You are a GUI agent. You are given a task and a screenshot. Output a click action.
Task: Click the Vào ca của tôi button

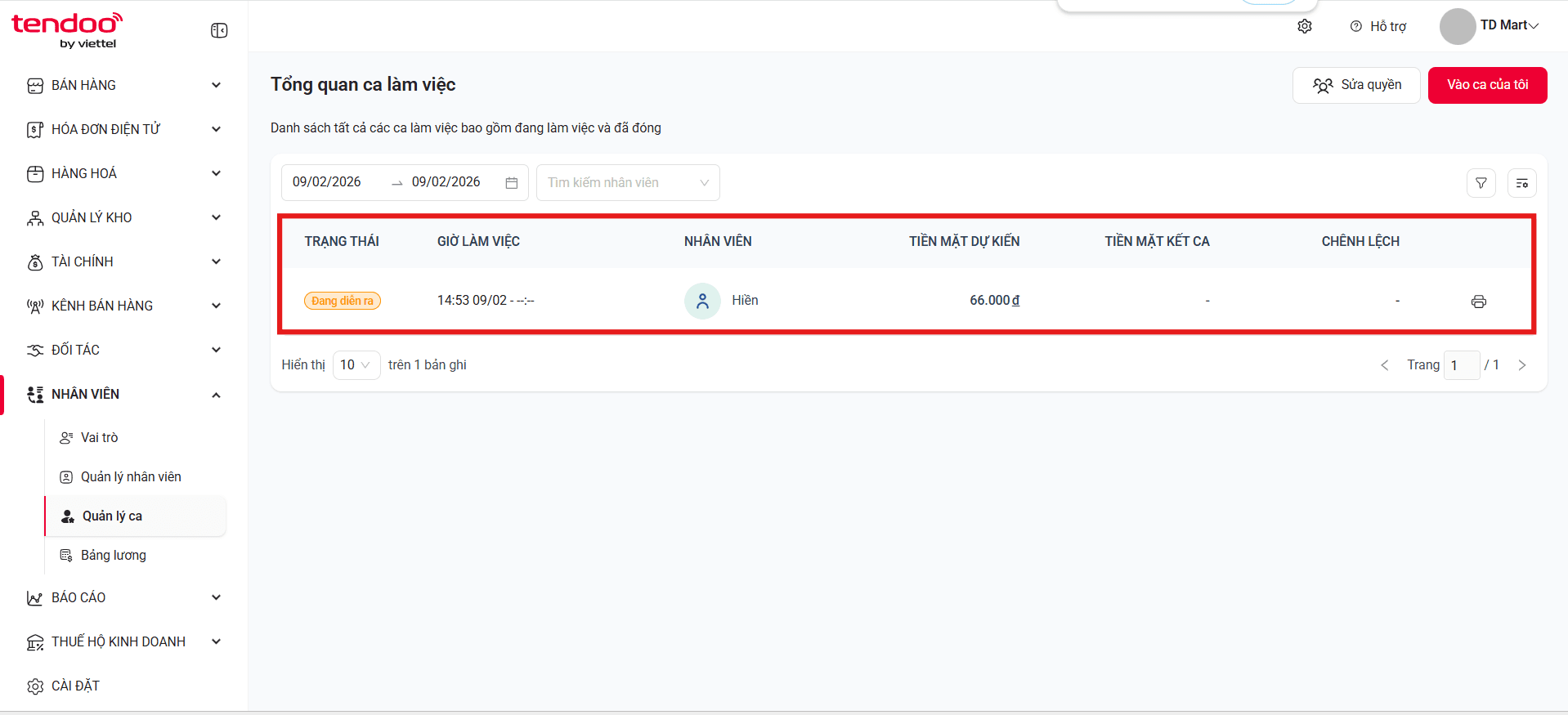(x=1487, y=85)
